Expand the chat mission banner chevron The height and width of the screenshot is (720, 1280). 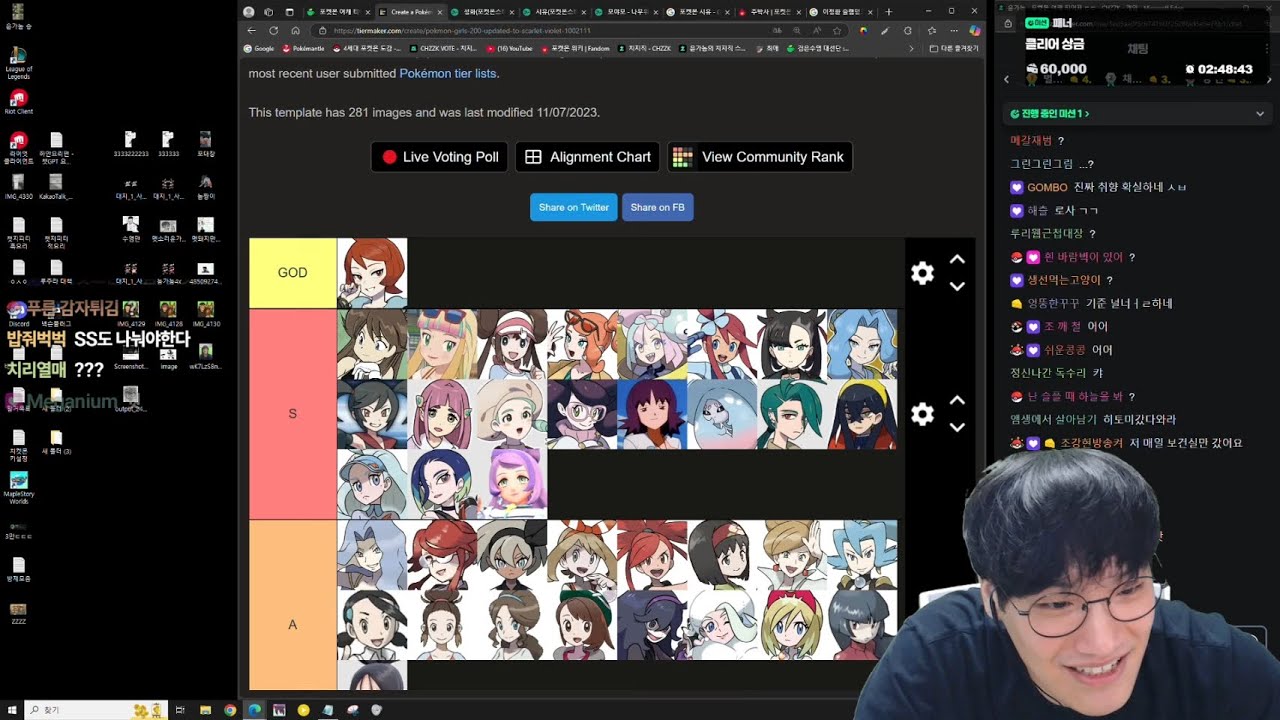tap(1260, 114)
